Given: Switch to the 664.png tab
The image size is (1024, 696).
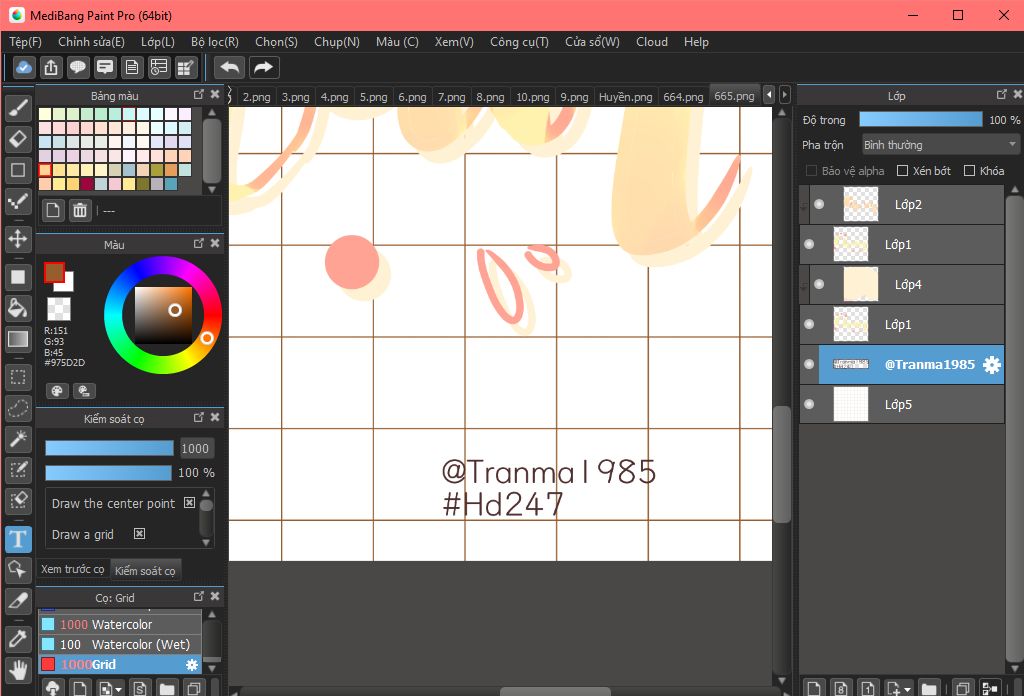Looking at the screenshot, I should coord(683,97).
